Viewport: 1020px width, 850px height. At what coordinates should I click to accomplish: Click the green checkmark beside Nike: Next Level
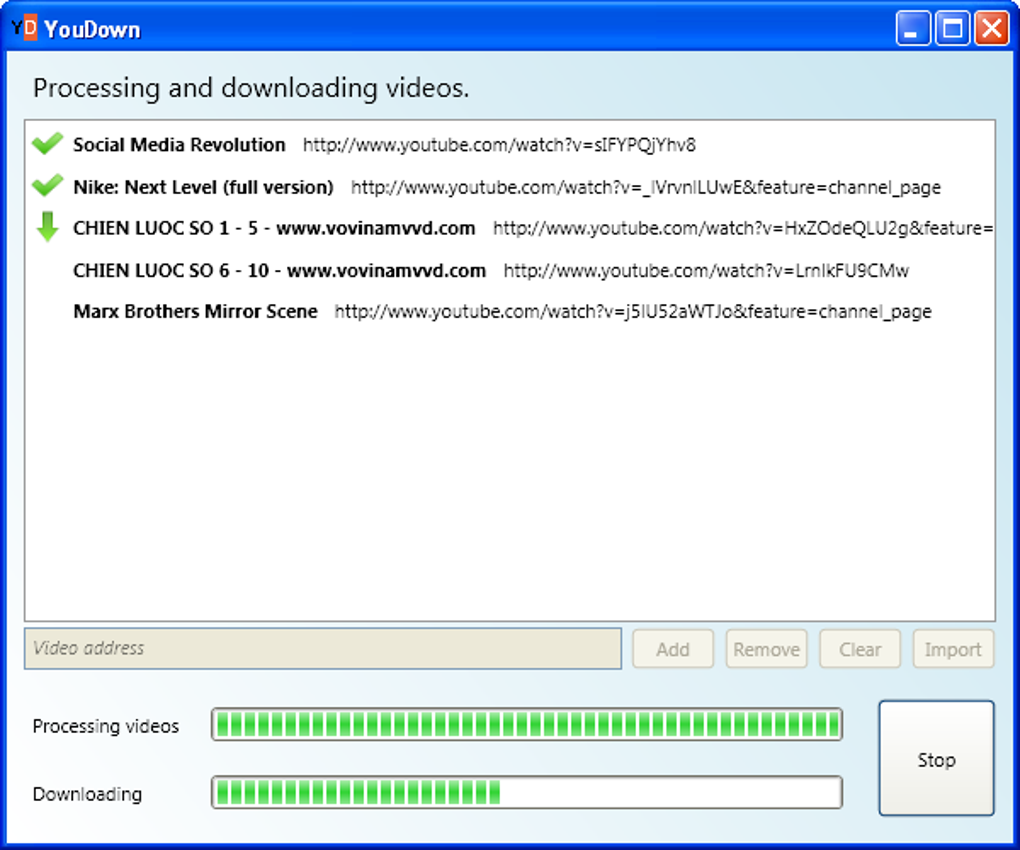pyautogui.click(x=47, y=186)
